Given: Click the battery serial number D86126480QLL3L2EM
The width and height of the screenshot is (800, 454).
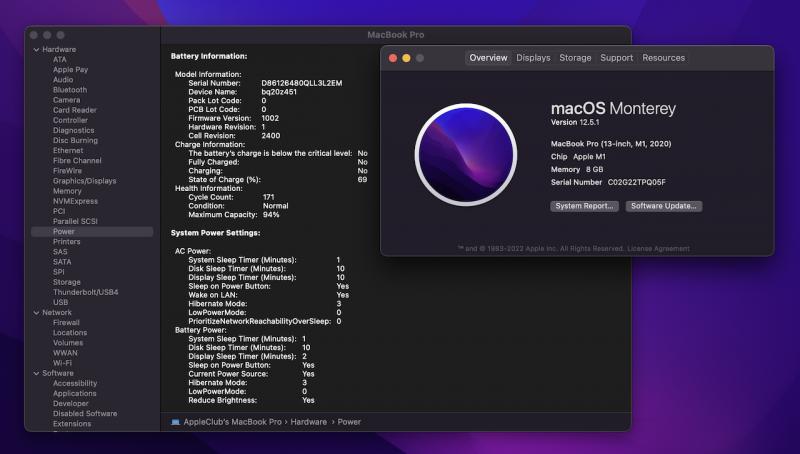Looking at the screenshot, I should pos(302,83).
